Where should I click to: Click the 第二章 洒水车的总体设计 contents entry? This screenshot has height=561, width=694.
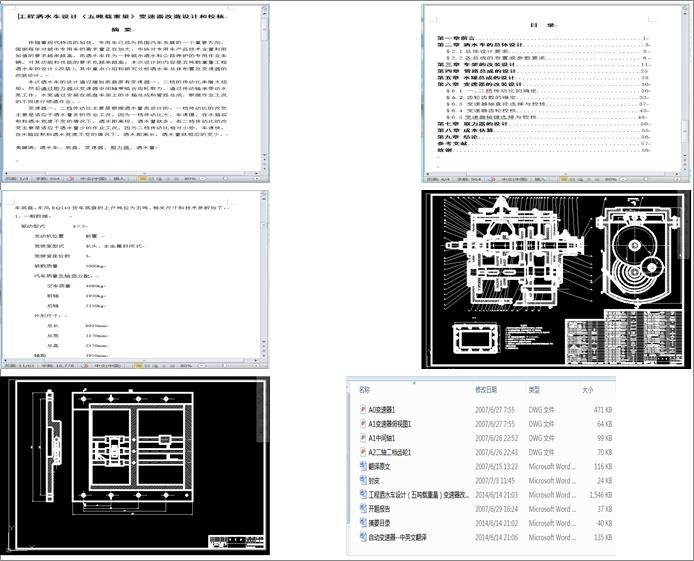coord(544,45)
